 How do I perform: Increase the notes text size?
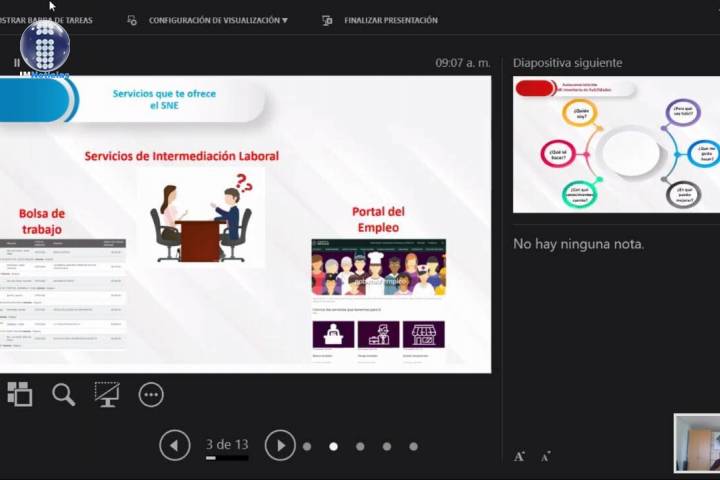click(x=519, y=456)
